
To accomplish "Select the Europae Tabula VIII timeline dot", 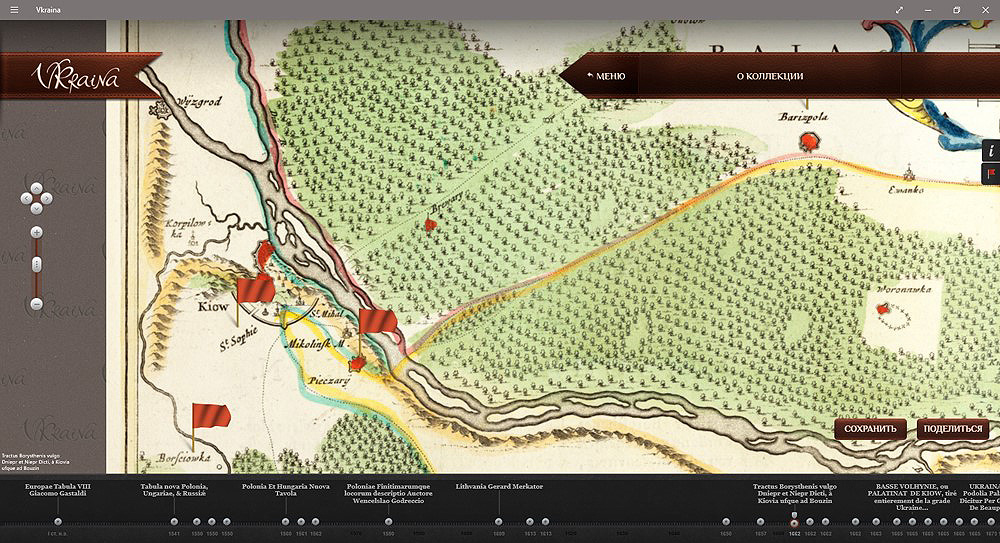I will [x=58, y=521].
